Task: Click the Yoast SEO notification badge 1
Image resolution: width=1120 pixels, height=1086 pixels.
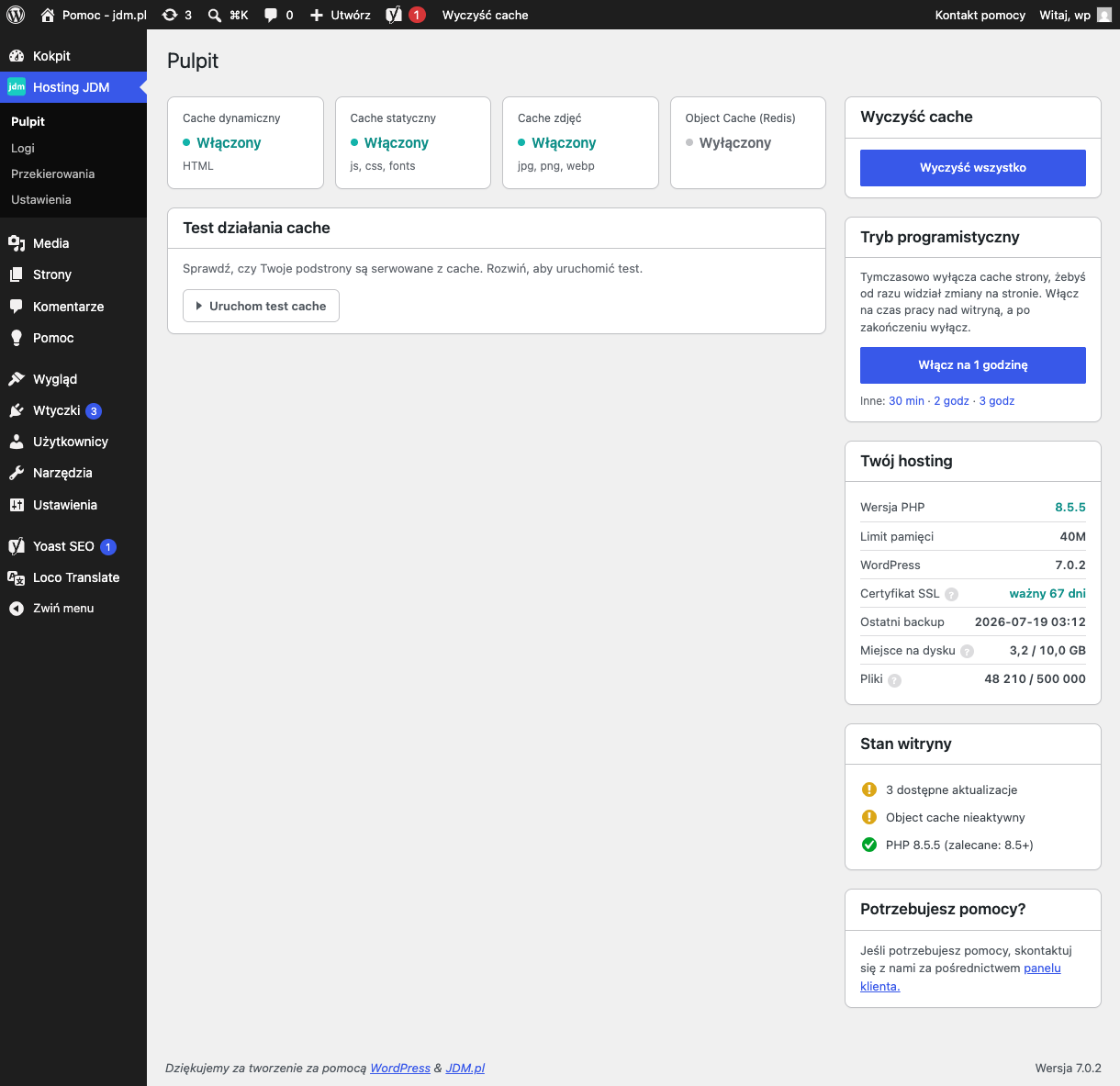Action: (x=108, y=547)
